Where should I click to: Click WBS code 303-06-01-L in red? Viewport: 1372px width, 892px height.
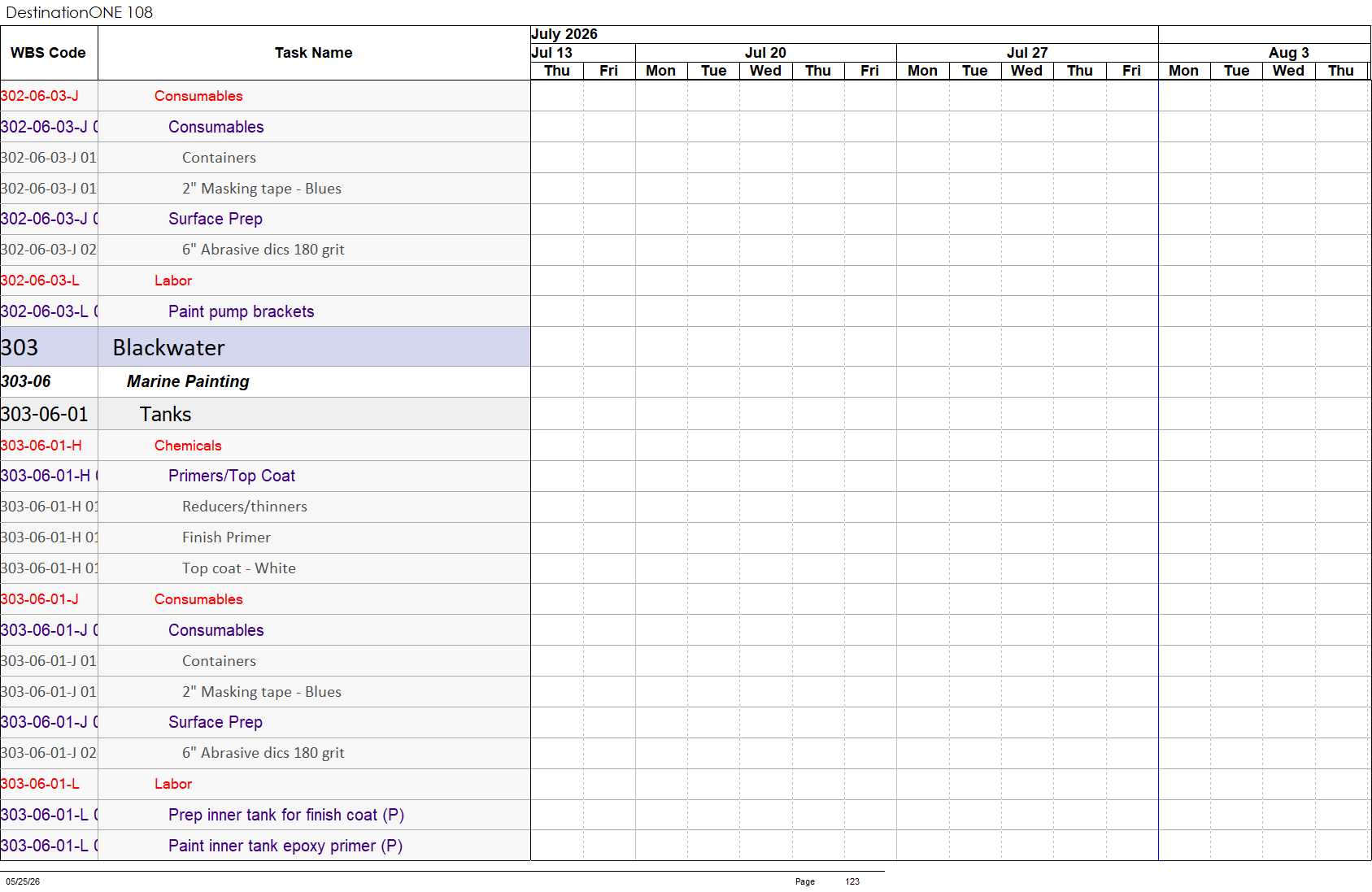coord(40,784)
